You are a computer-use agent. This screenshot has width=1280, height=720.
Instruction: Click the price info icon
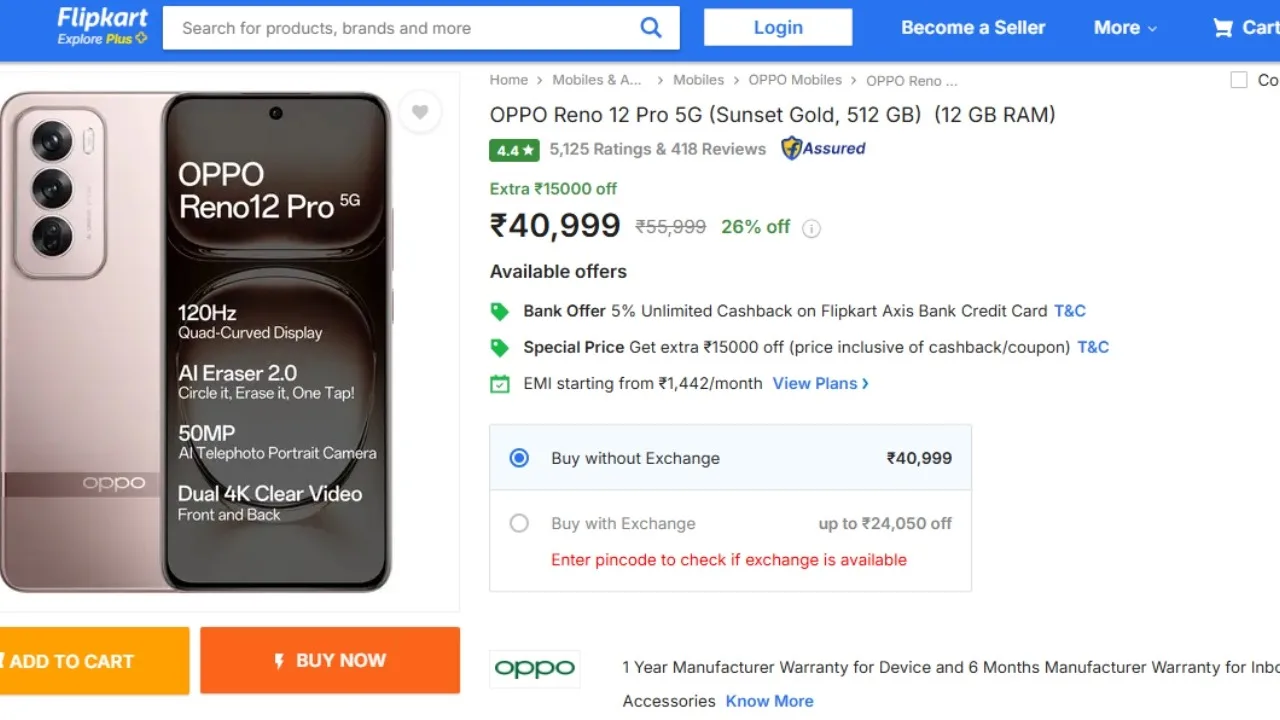tap(812, 228)
